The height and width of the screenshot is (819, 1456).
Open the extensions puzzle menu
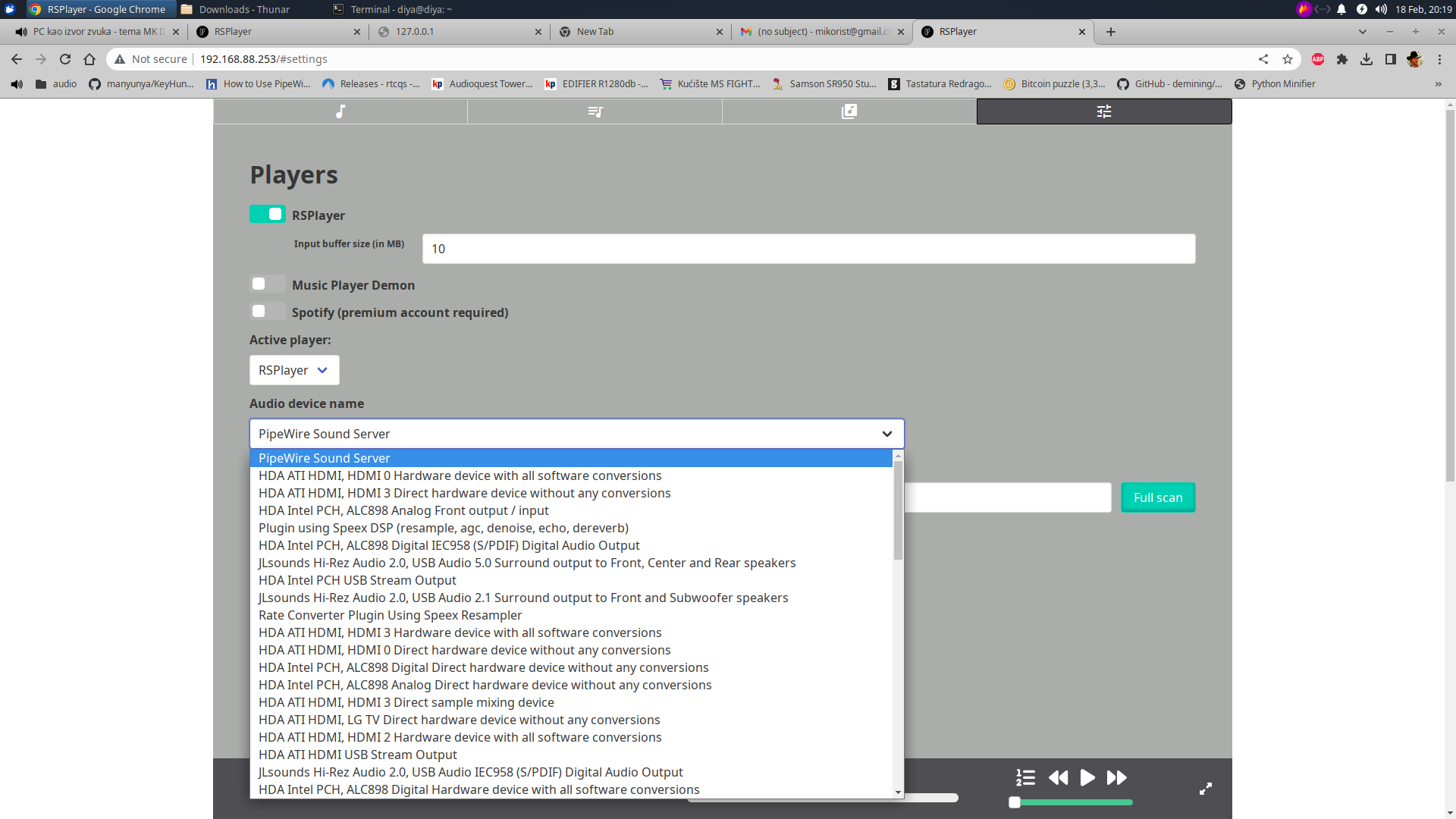pos(1342,59)
